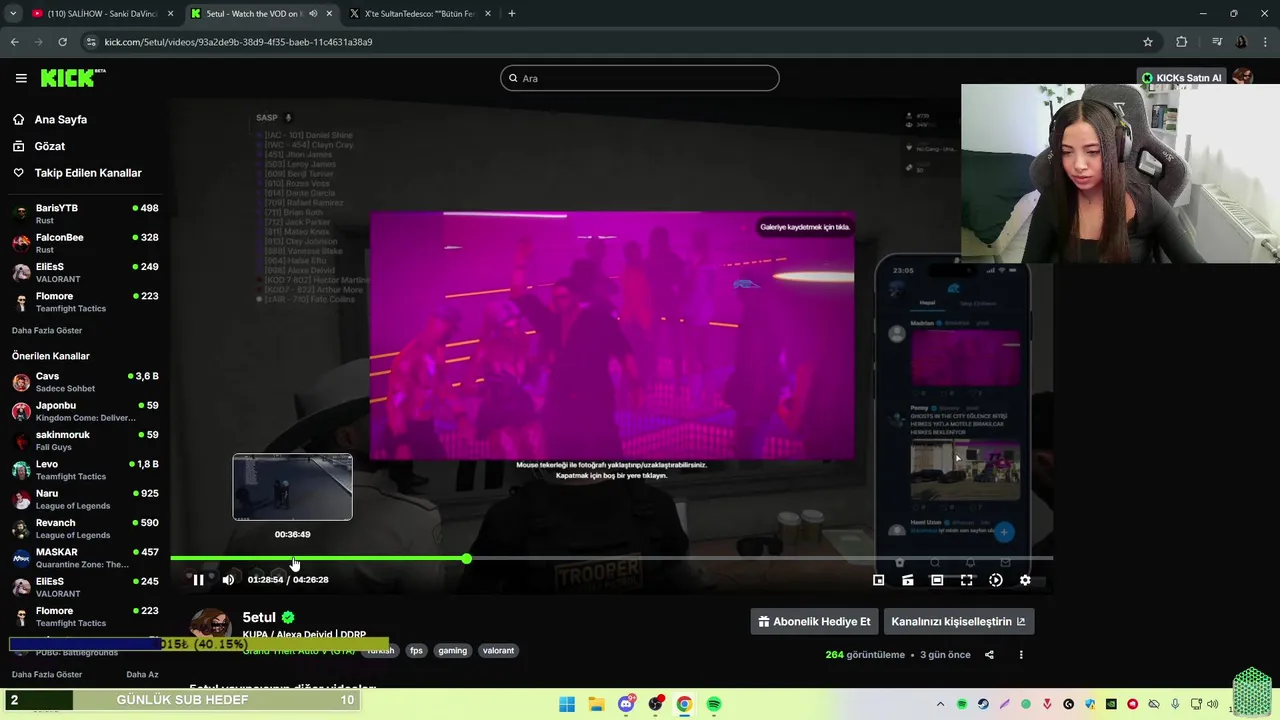1280x720 pixels.
Task: Click the NVIDIA tray icon
Action: click(x=1111, y=704)
